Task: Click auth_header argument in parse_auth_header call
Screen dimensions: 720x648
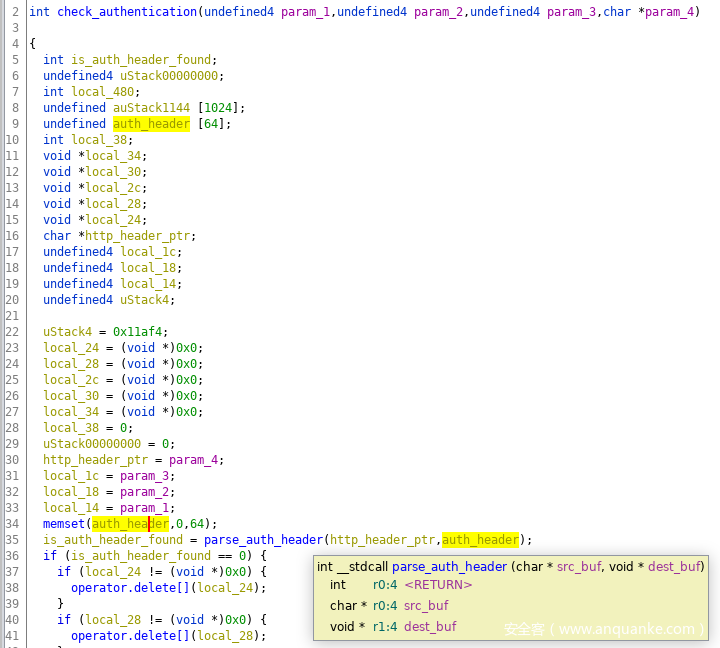Action: pyautogui.click(x=480, y=540)
